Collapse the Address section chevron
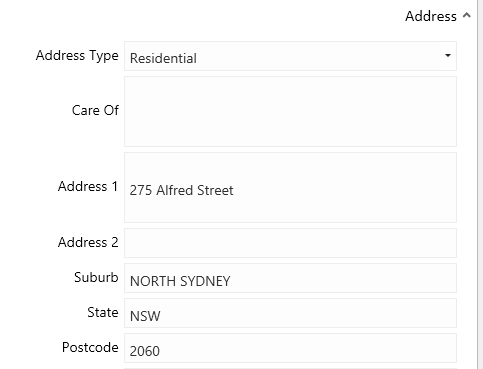483x369 pixels. [467, 15]
